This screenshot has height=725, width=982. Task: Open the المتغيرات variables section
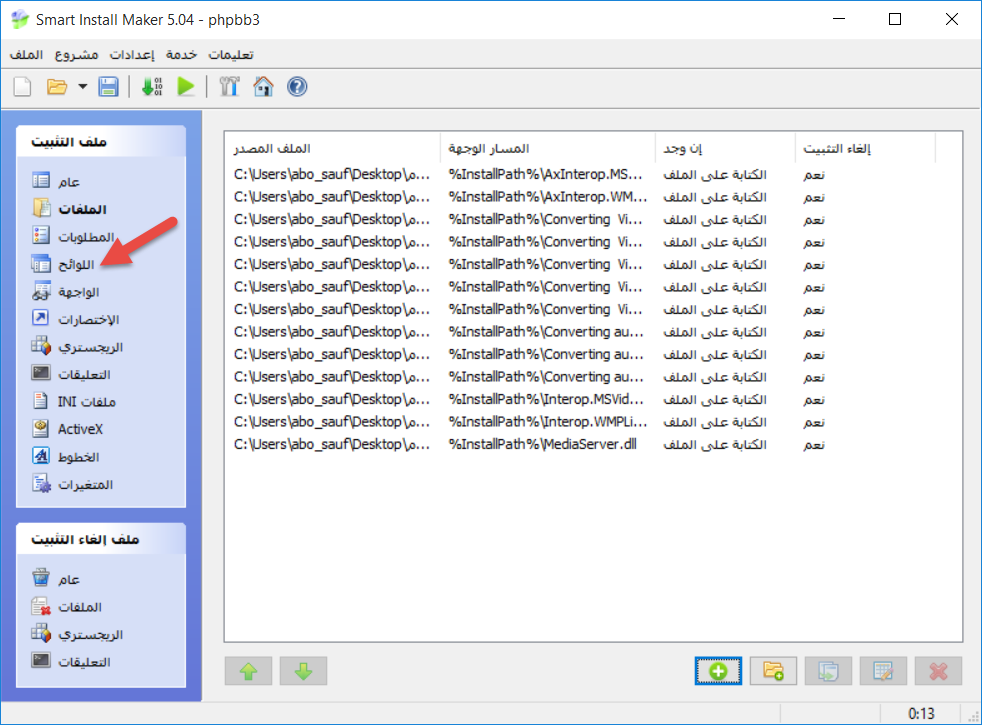[72, 484]
